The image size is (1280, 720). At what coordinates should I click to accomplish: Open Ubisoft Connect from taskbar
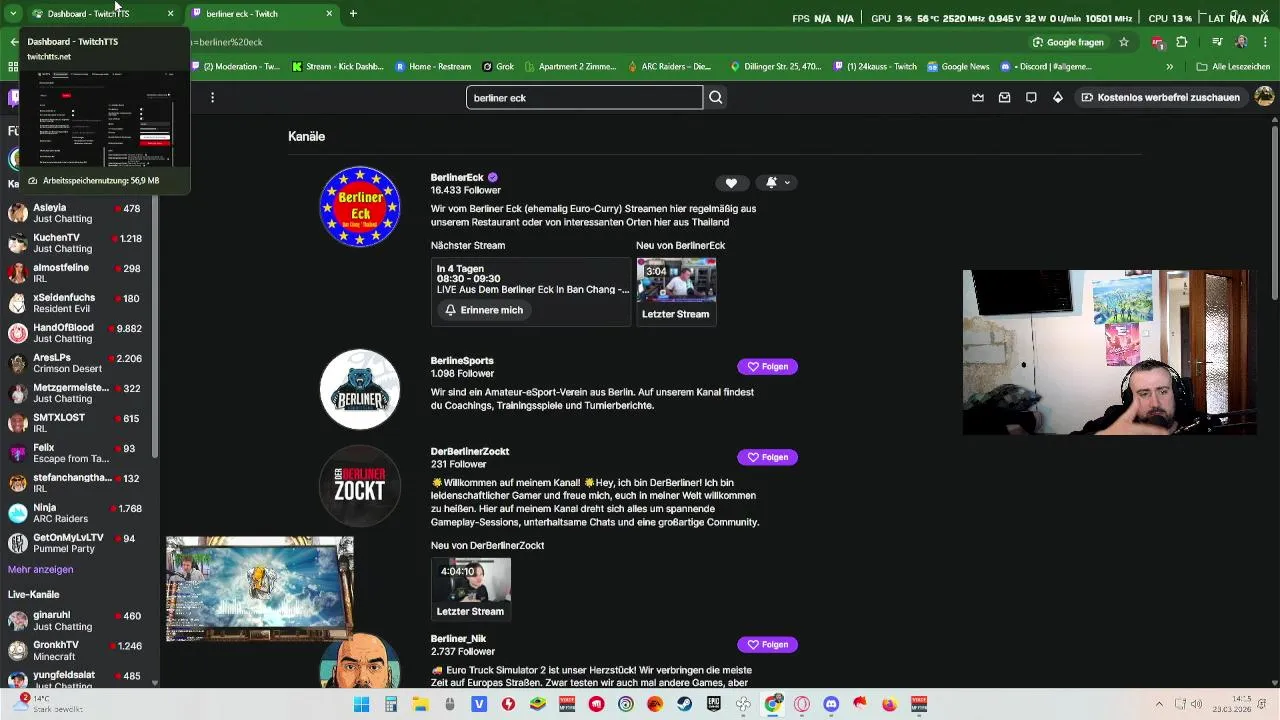[626, 704]
